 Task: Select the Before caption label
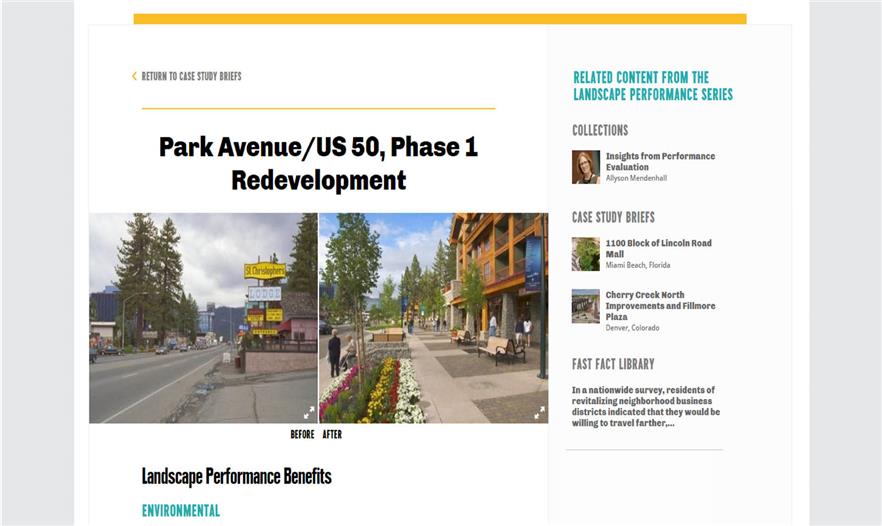302,435
